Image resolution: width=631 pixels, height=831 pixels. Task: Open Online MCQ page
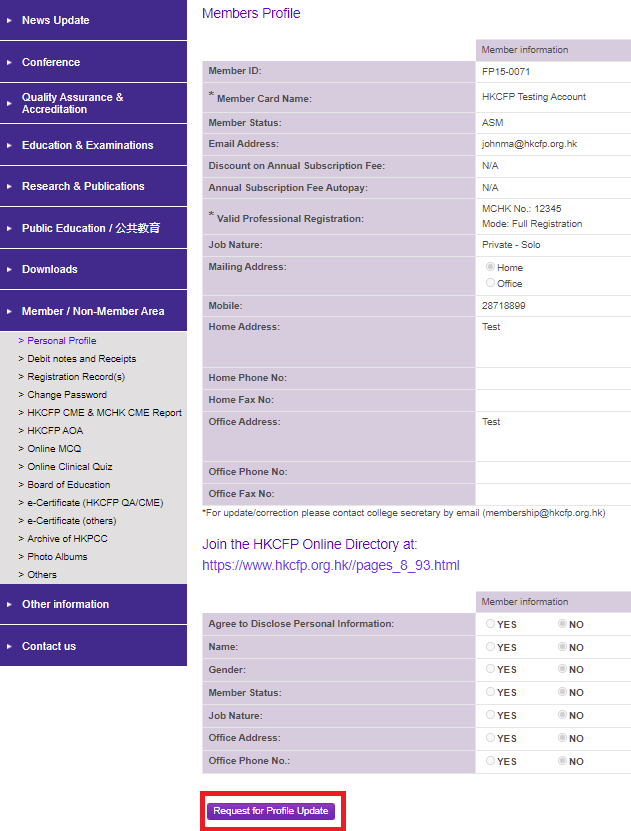[54, 449]
